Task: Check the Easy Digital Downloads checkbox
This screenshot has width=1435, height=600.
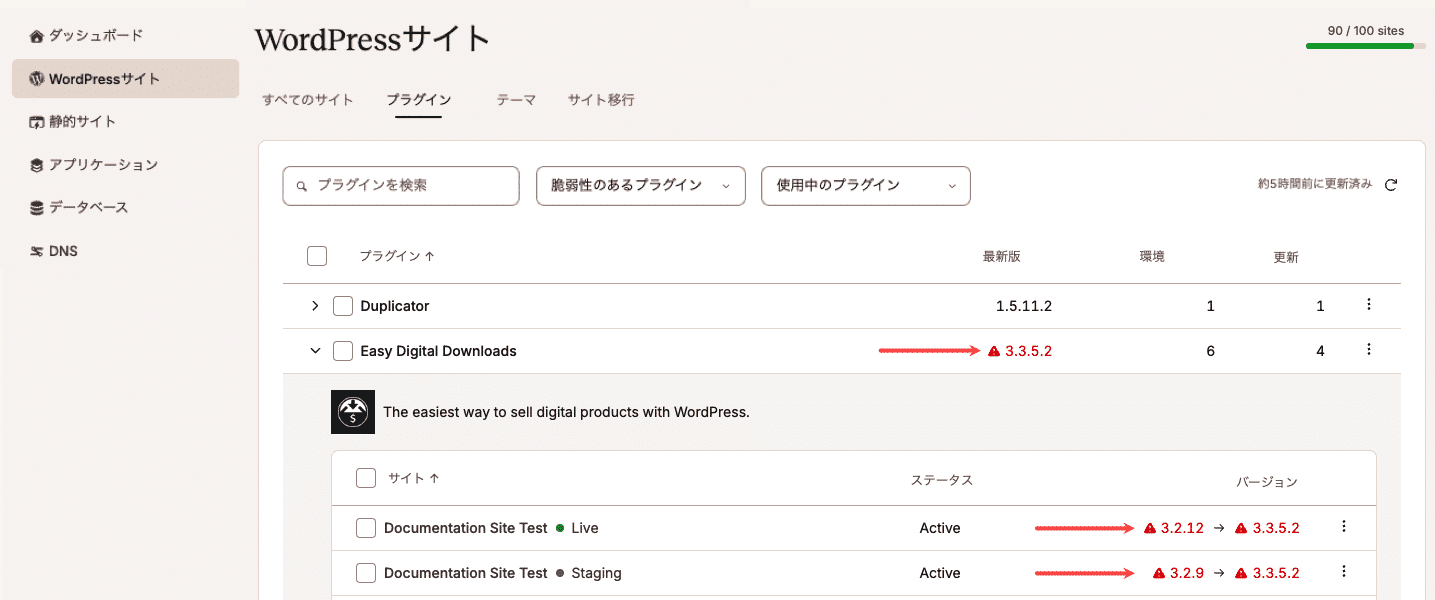Action: pyautogui.click(x=343, y=351)
